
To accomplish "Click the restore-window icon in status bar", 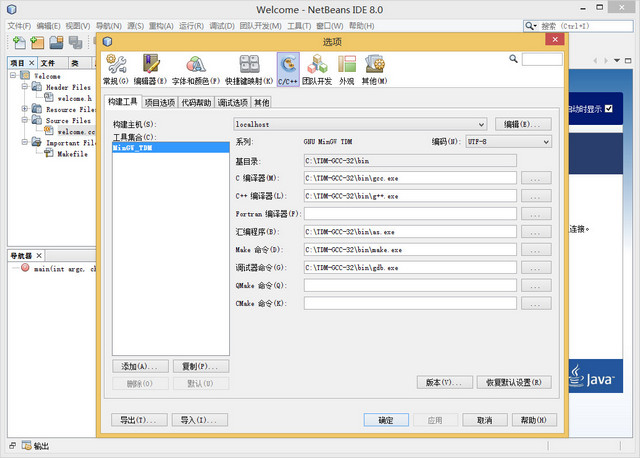I will (x=12, y=446).
